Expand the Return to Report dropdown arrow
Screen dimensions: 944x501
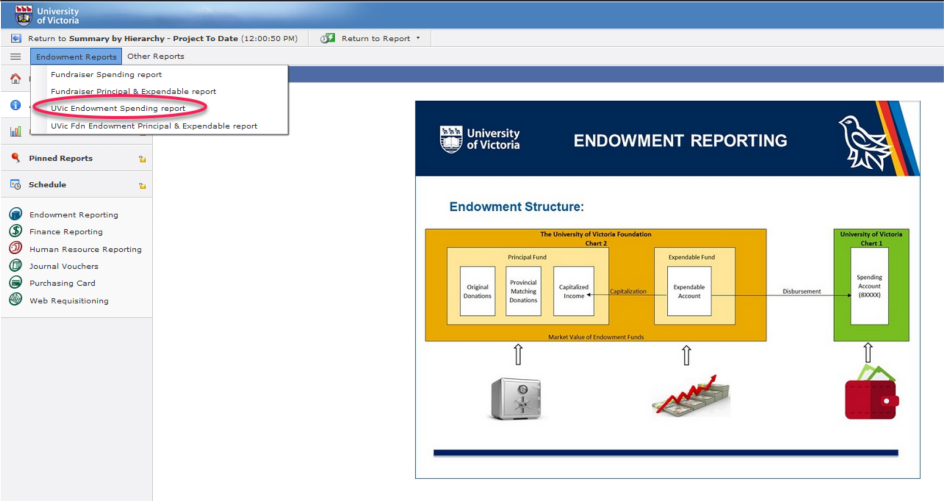[418, 39]
